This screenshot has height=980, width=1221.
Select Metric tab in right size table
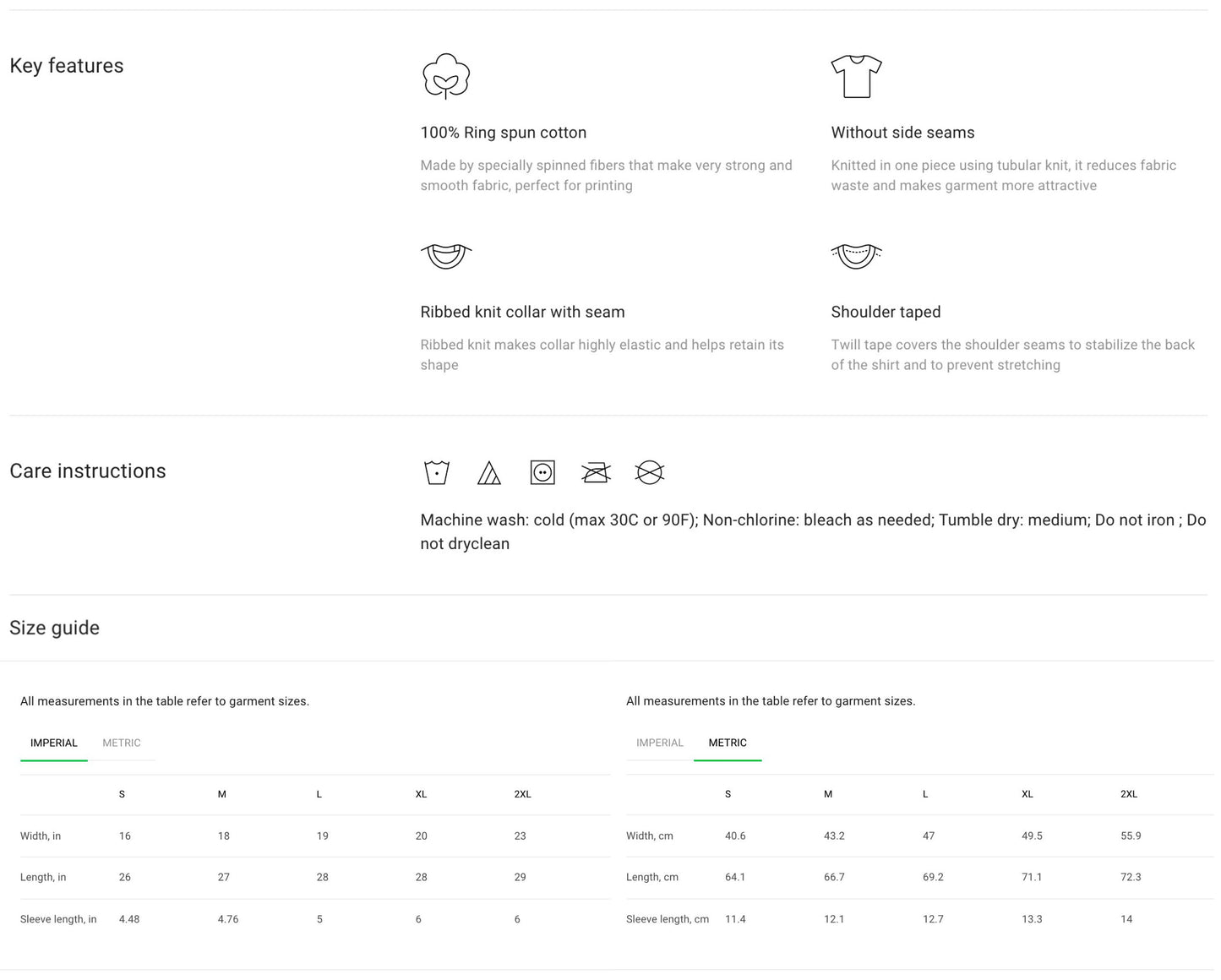[x=728, y=743]
